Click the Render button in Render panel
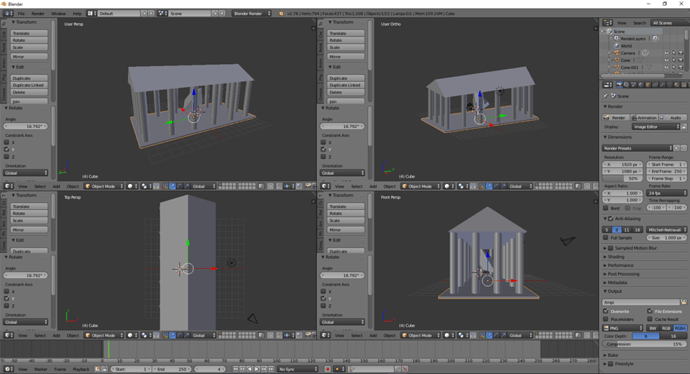 point(615,117)
